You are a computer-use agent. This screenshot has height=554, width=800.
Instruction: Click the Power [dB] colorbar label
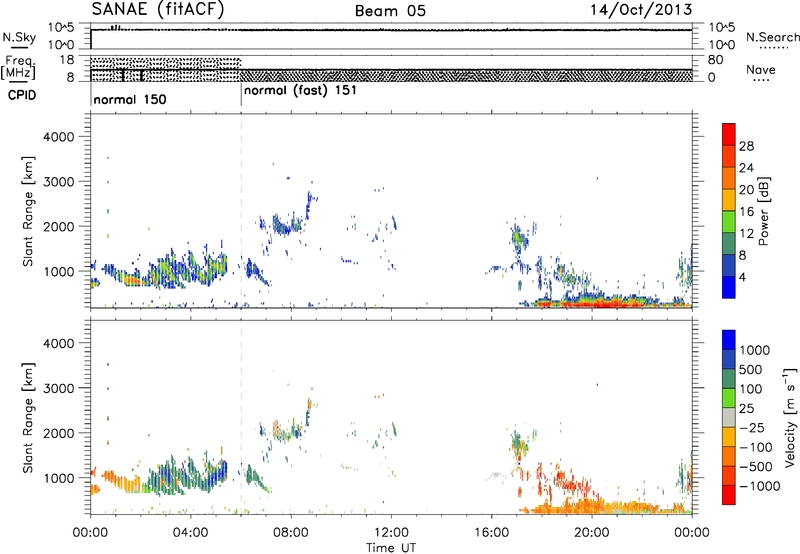763,211
